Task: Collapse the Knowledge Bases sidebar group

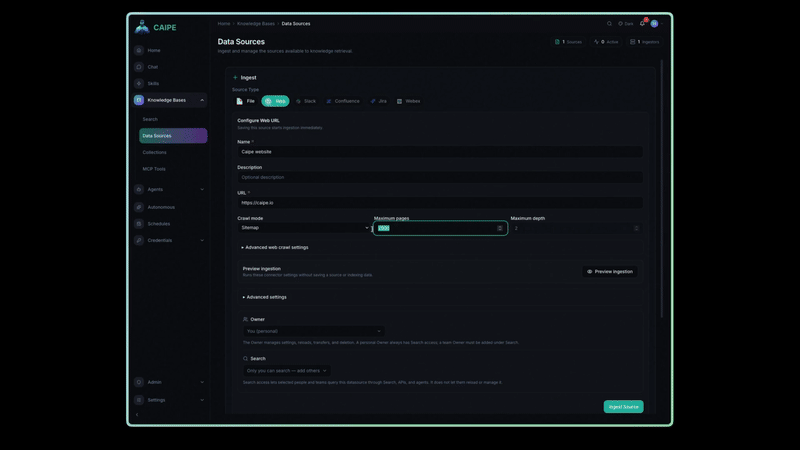Action: coord(202,100)
